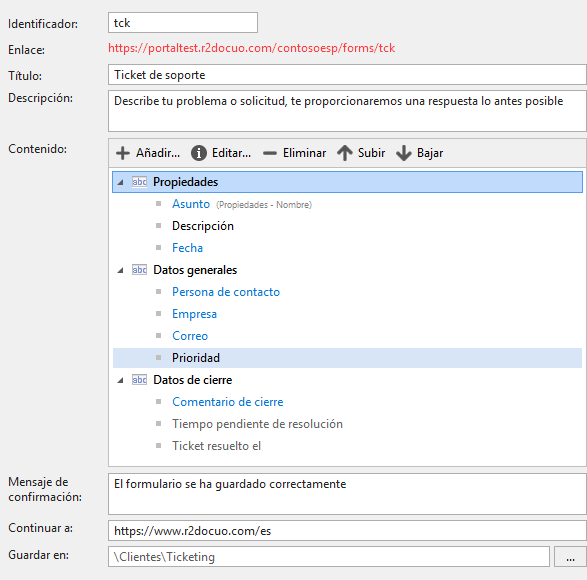The width and height of the screenshot is (587, 580).
Task: Collapse the Datos generales group
Action: coord(121,270)
